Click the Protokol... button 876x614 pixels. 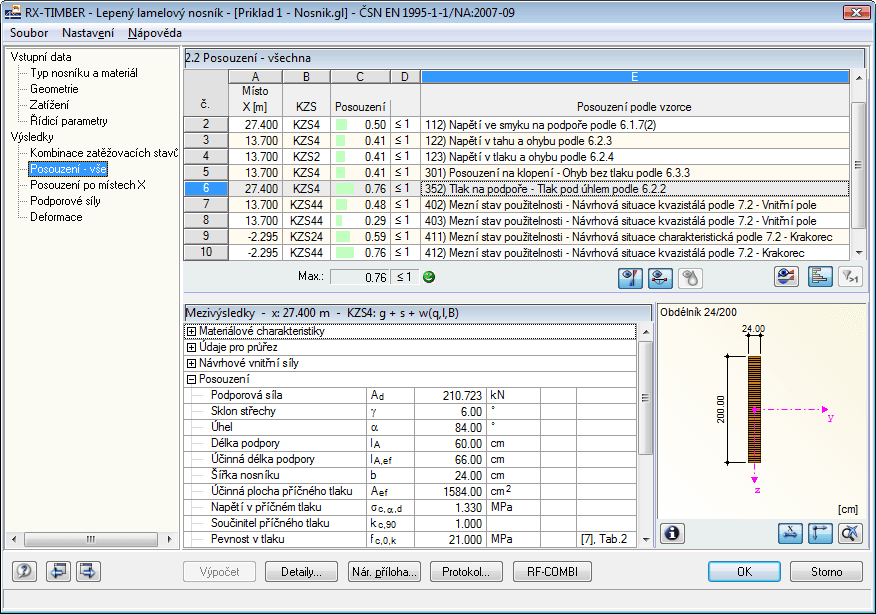tap(466, 572)
